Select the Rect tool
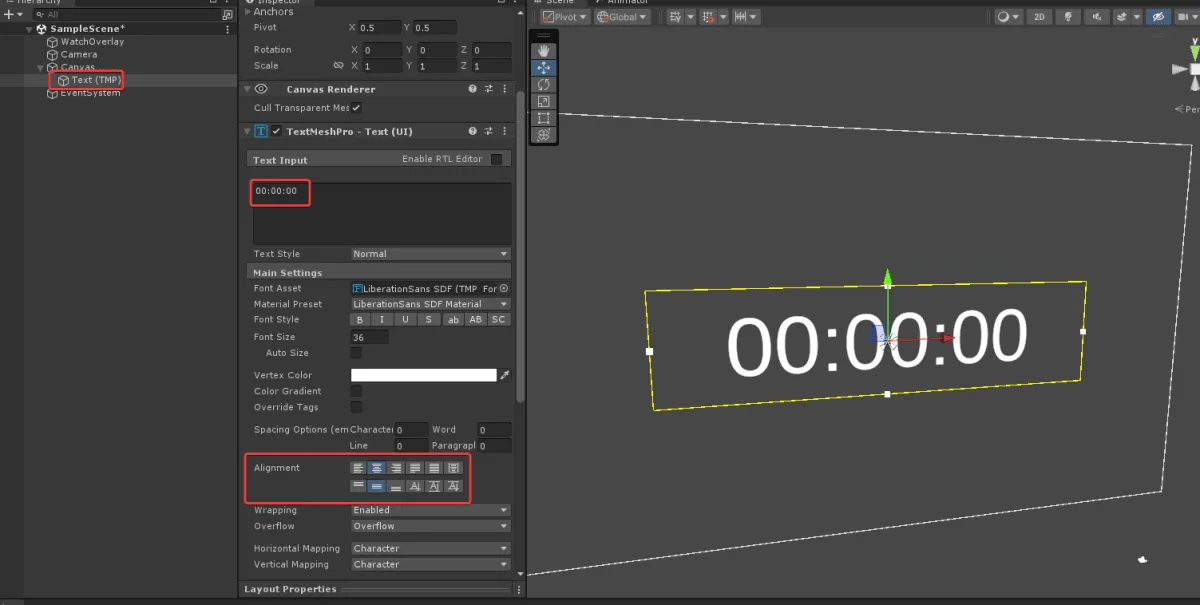1200x605 pixels. [x=544, y=118]
